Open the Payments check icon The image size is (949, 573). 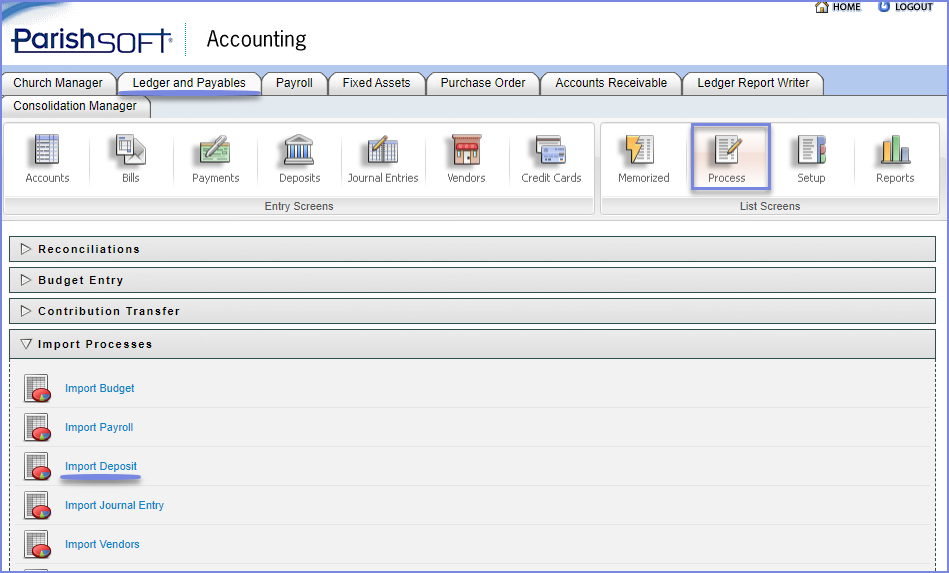point(215,150)
